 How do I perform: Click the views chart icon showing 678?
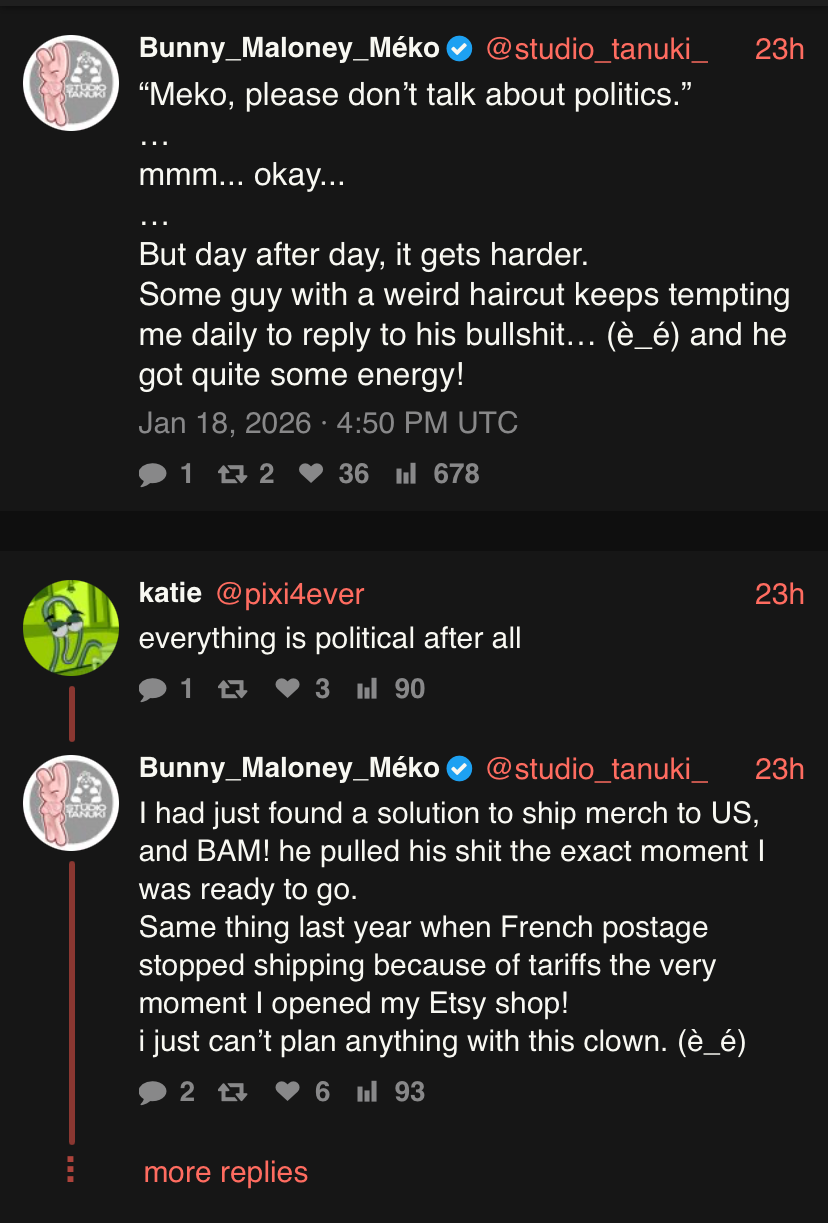(x=406, y=474)
